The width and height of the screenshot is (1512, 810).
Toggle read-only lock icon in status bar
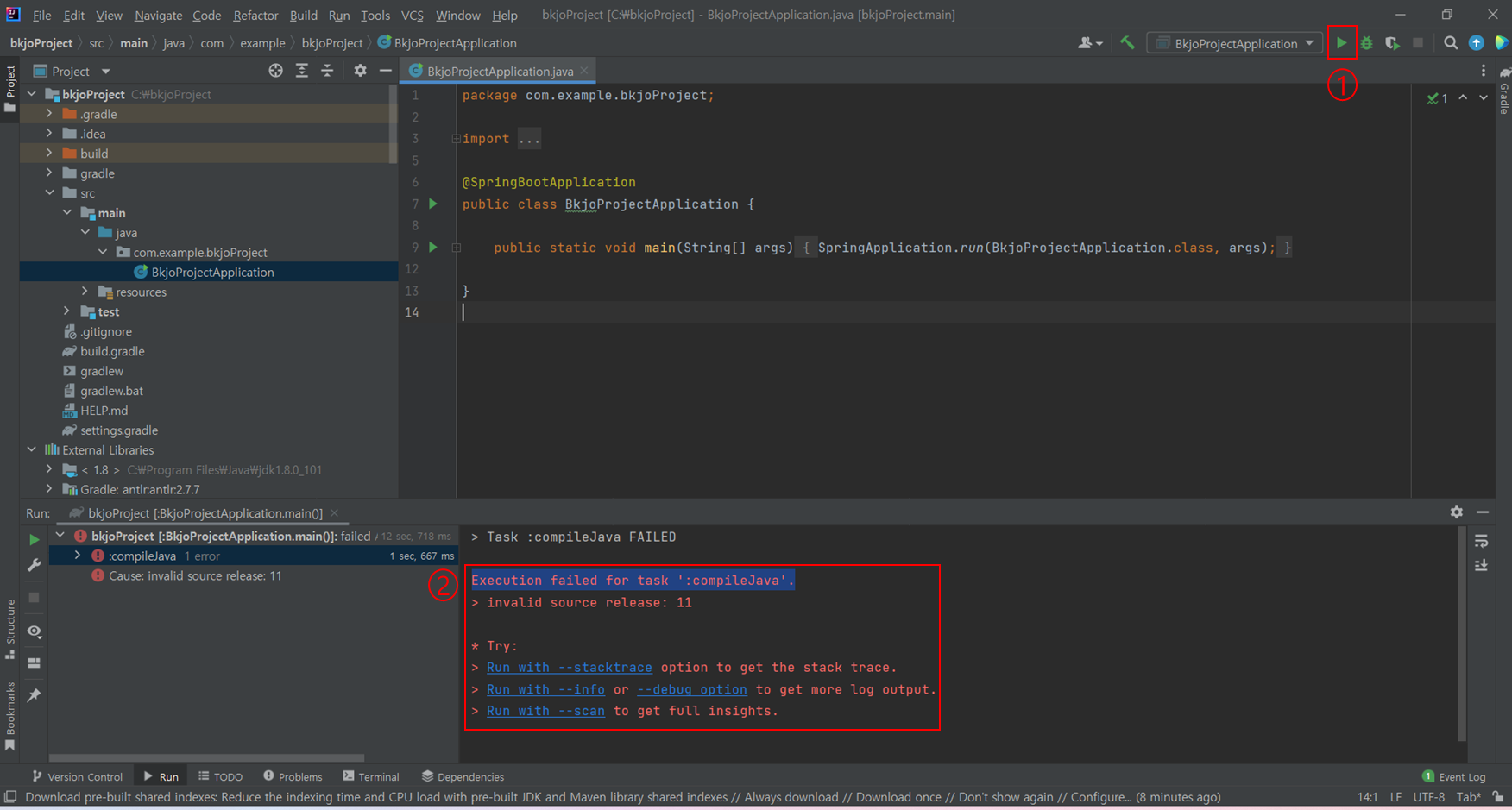[1498, 797]
